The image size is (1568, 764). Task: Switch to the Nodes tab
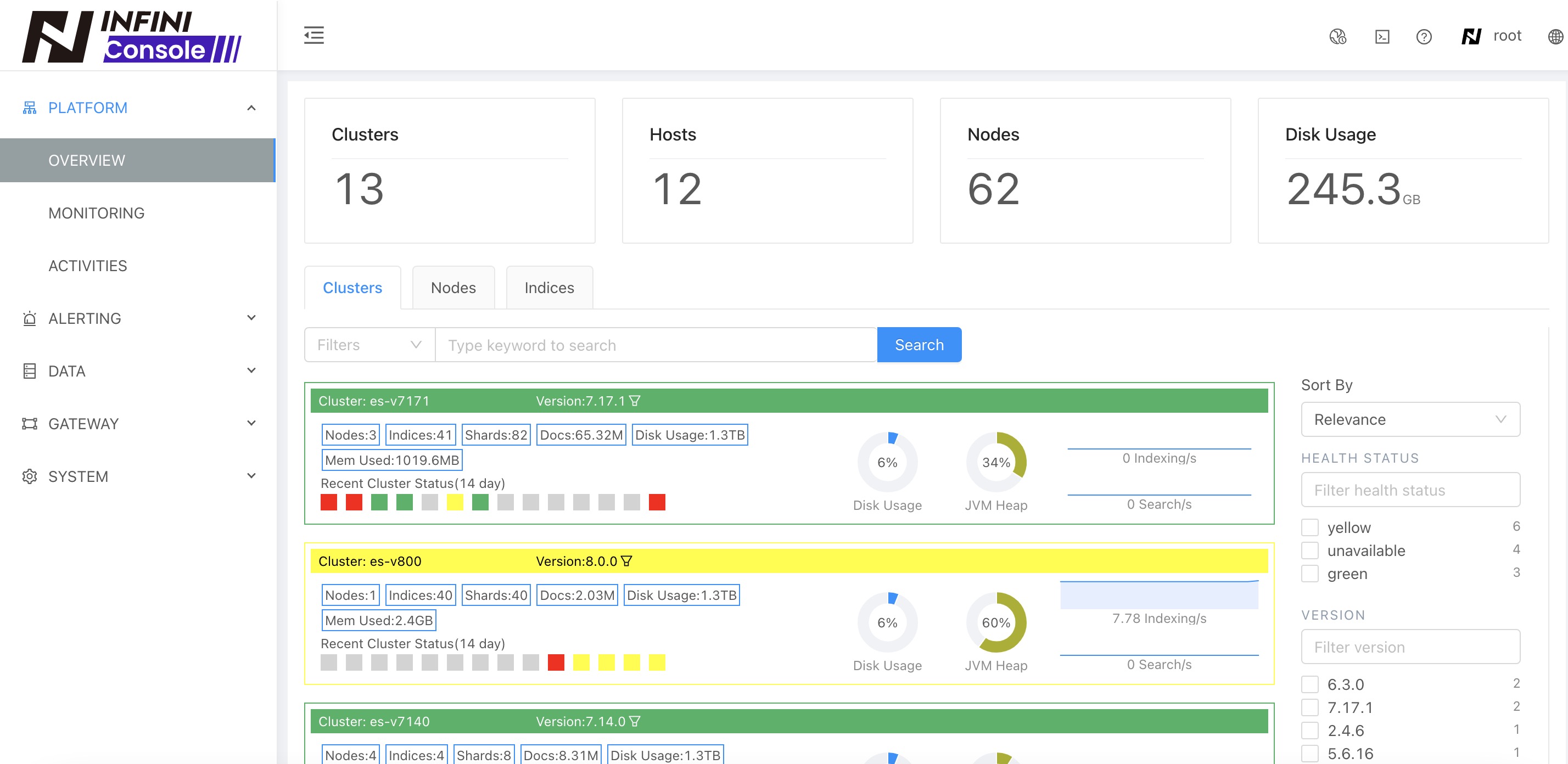[453, 288]
